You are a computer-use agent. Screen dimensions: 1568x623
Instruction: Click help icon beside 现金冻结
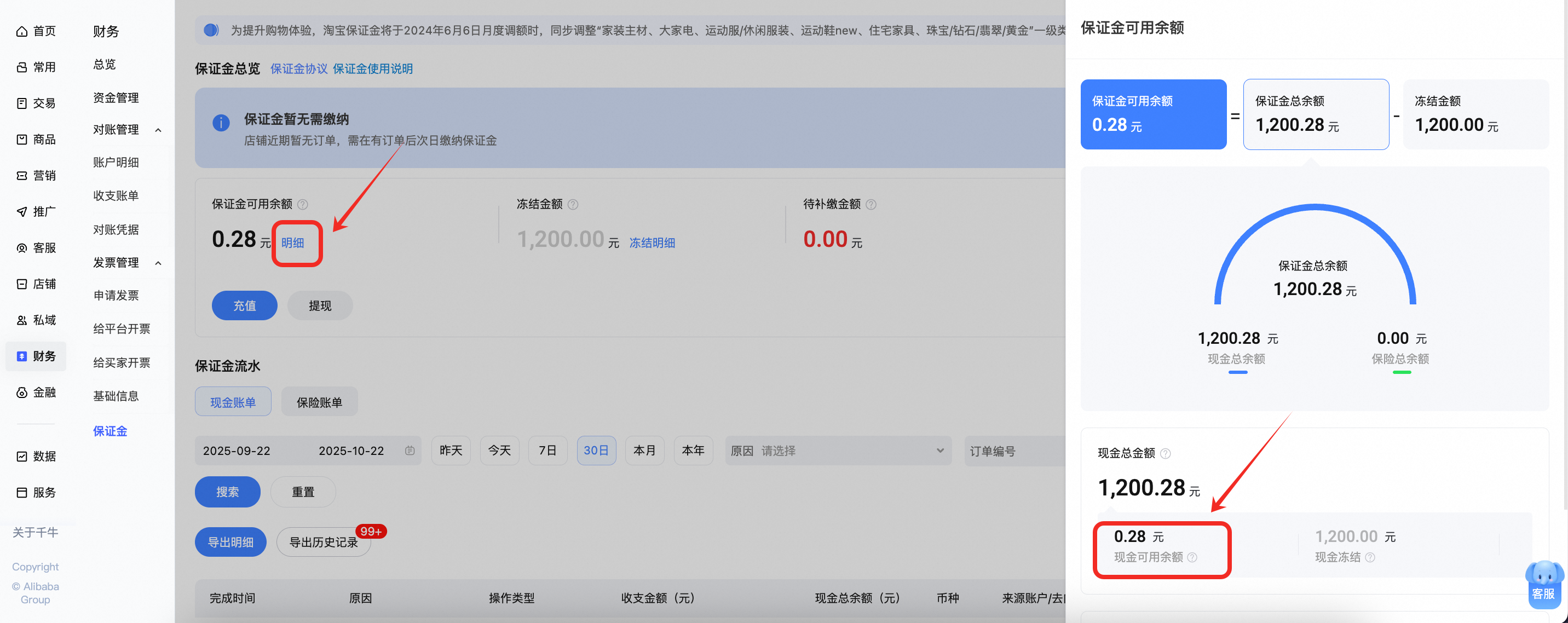click(x=1370, y=557)
